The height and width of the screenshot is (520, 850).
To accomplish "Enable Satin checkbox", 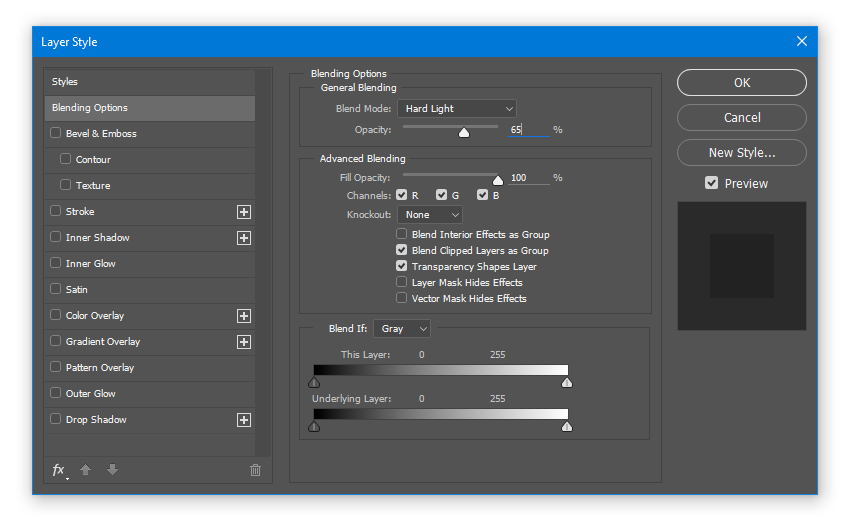I will pyautogui.click(x=56, y=289).
